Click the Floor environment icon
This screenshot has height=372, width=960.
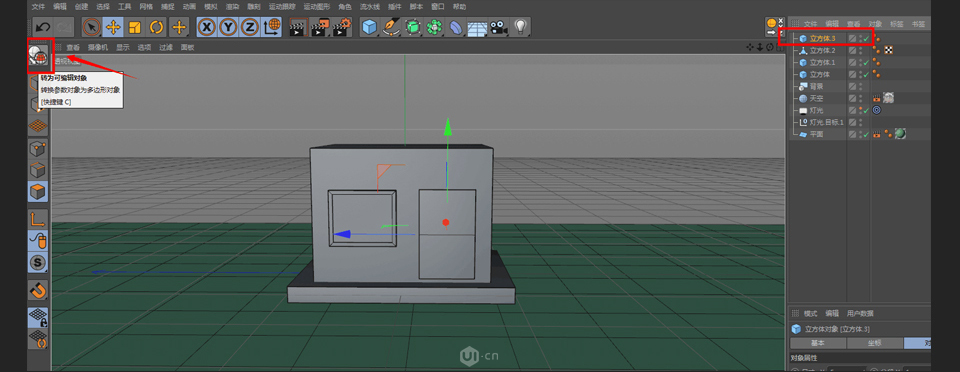[x=478, y=27]
